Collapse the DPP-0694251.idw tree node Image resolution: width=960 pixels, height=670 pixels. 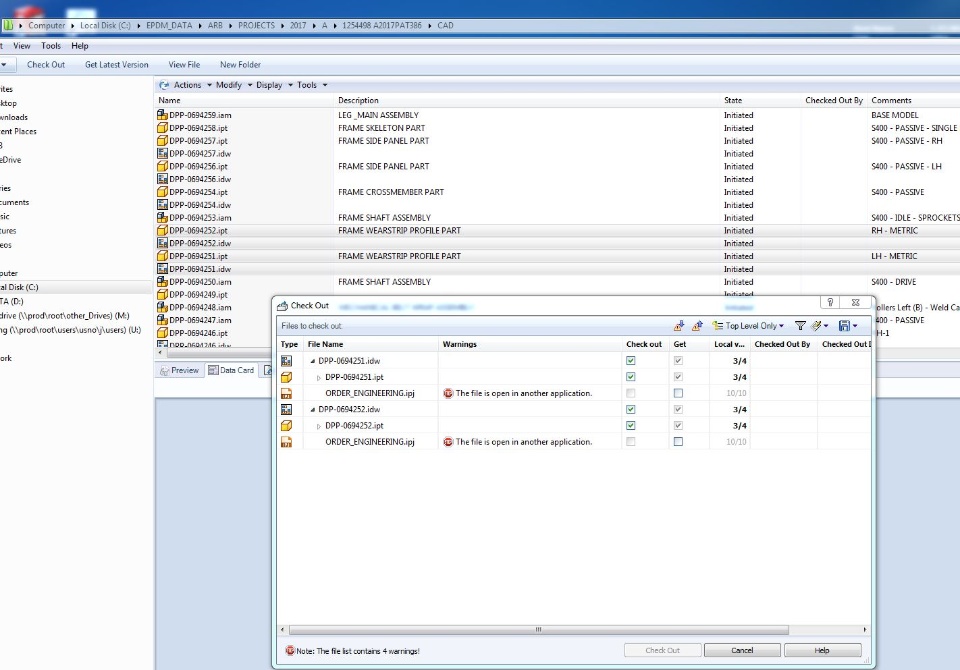[312, 361]
